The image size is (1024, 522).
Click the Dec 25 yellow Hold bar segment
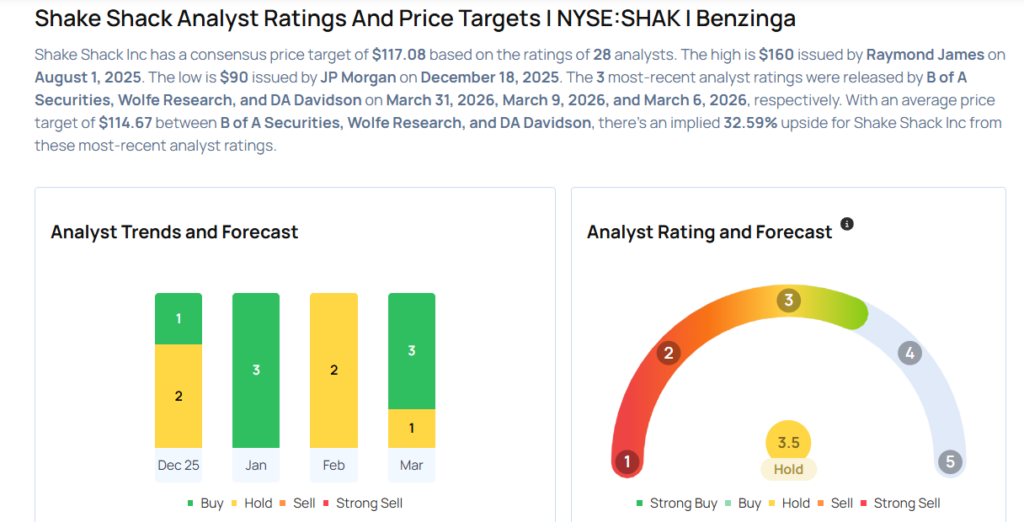[178, 396]
